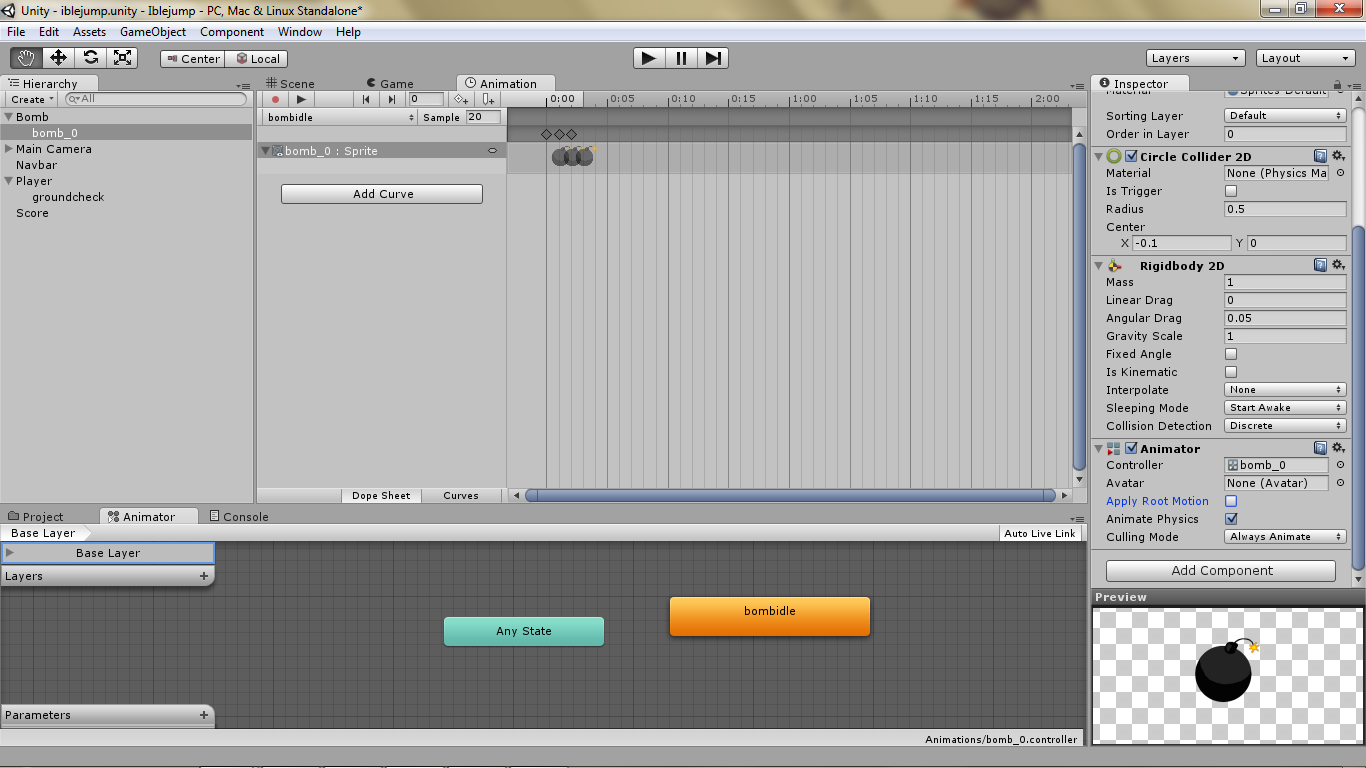Select the Rotate tool
This screenshot has height=768, width=1366.
click(x=90, y=58)
